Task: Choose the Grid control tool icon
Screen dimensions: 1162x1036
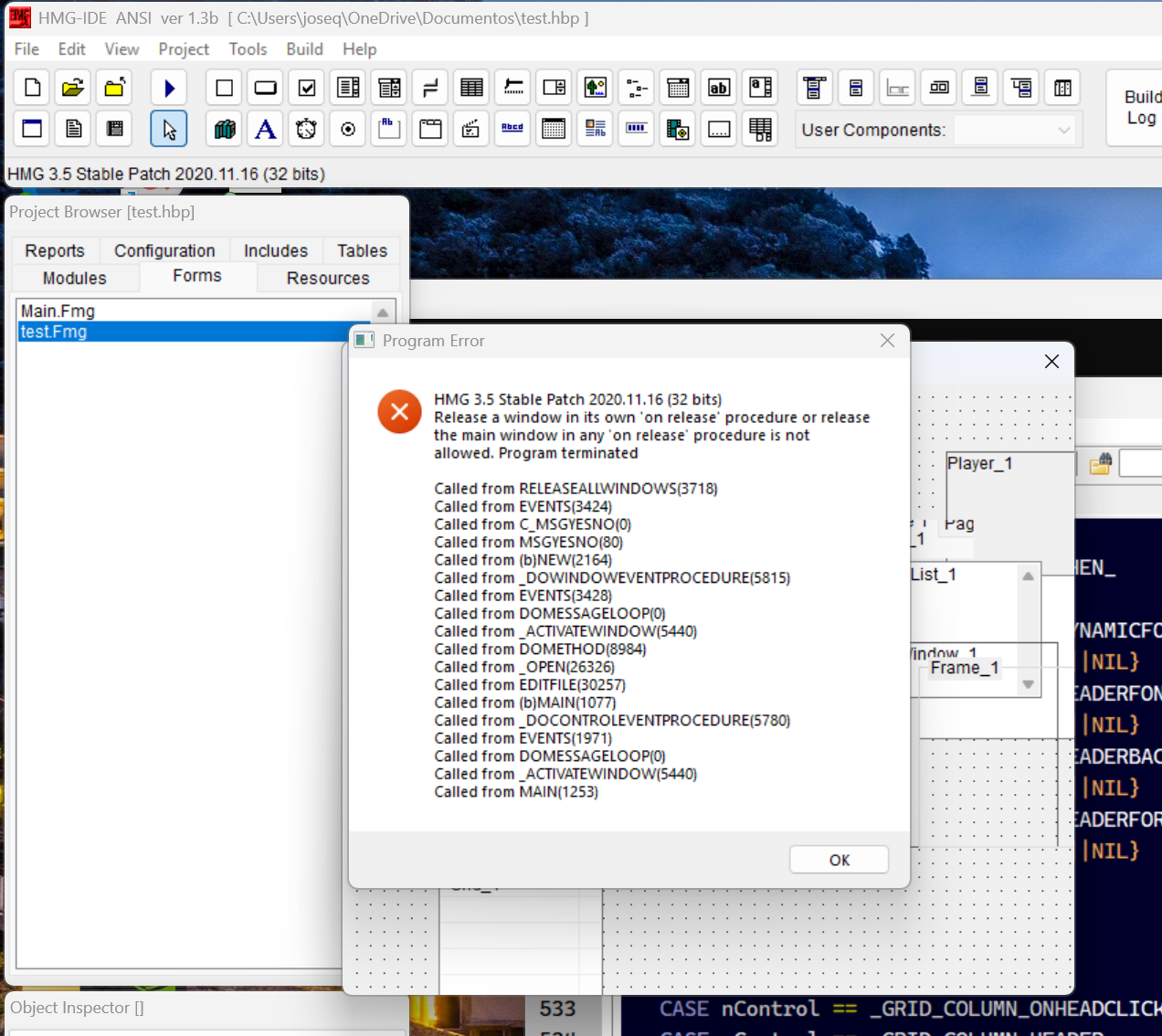Action: (471, 88)
